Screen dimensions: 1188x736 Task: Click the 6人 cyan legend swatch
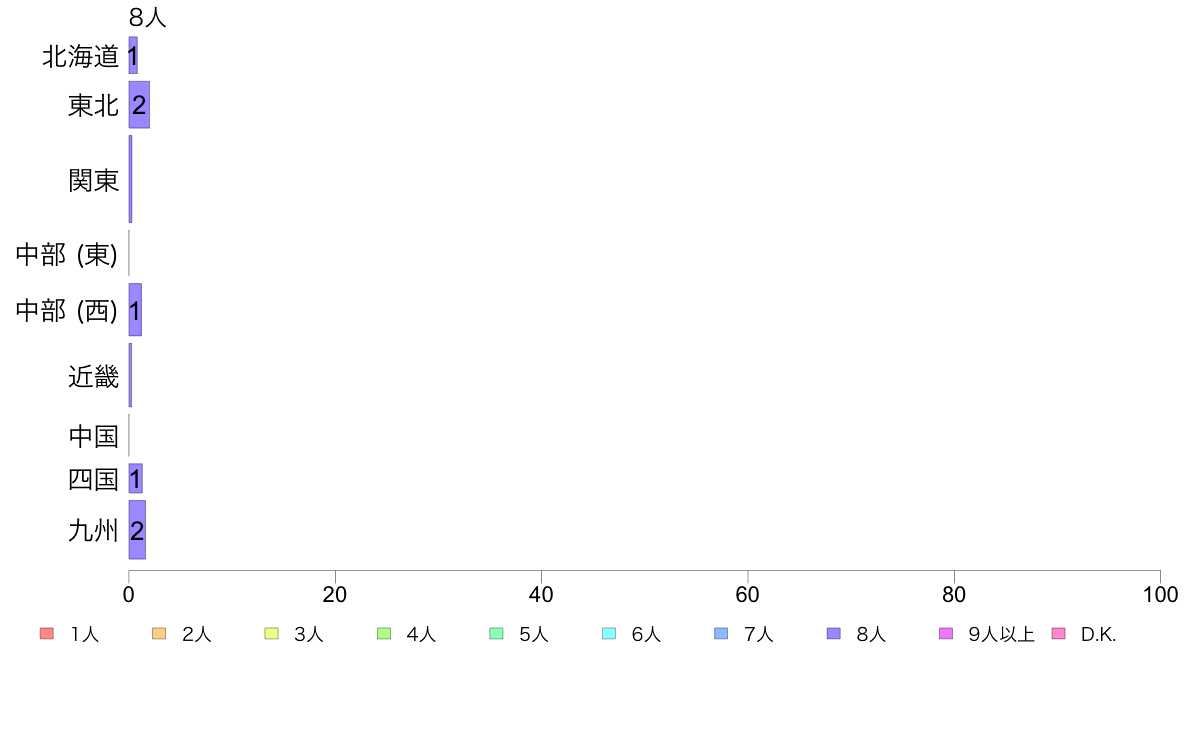click(x=608, y=634)
